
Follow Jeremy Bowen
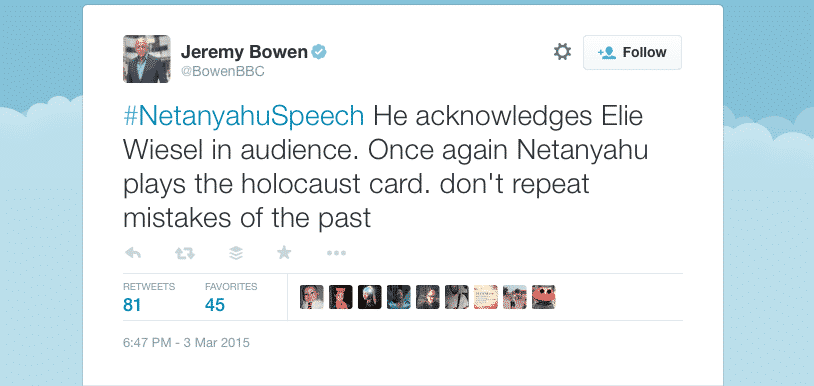(632, 52)
